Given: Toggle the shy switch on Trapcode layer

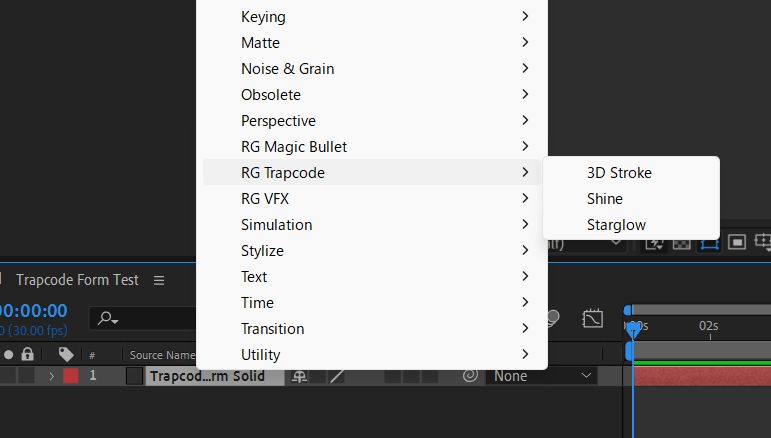Looking at the screenshot, I should click(x=299, y=376).
